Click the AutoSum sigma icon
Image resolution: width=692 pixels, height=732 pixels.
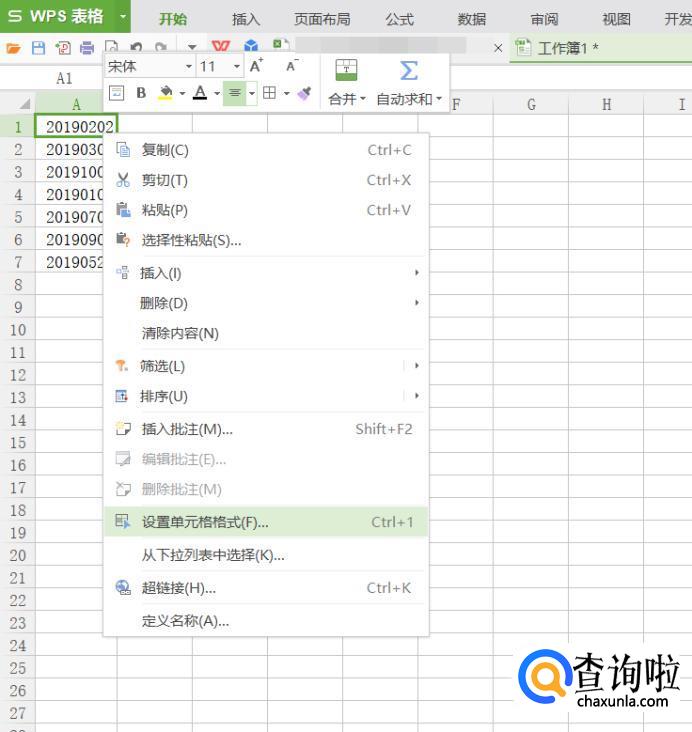[x=409, y=70]
